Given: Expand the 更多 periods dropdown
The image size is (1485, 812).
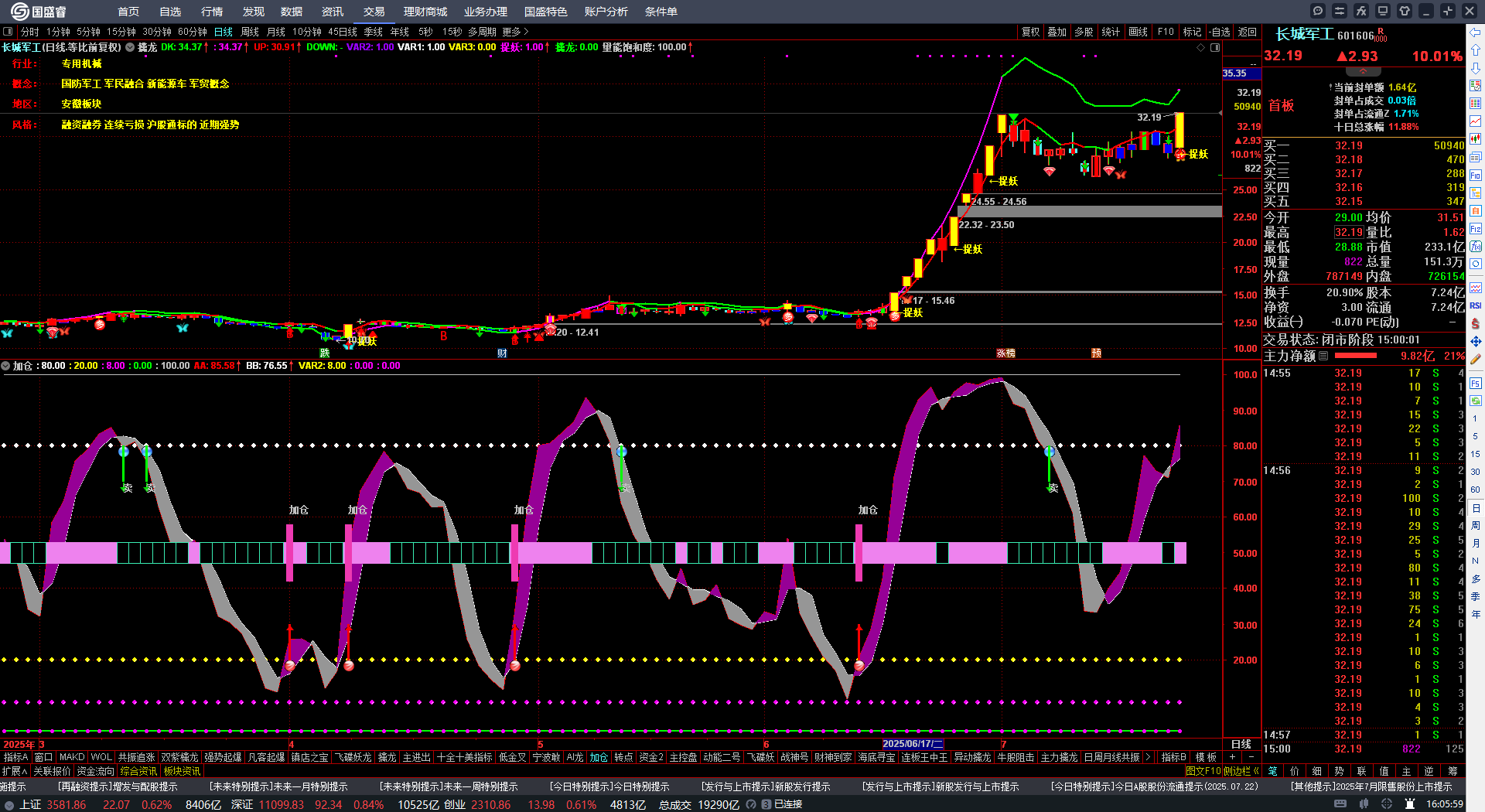Looking at the screenshot, I should pyautogui.click(x=515, y=32).
